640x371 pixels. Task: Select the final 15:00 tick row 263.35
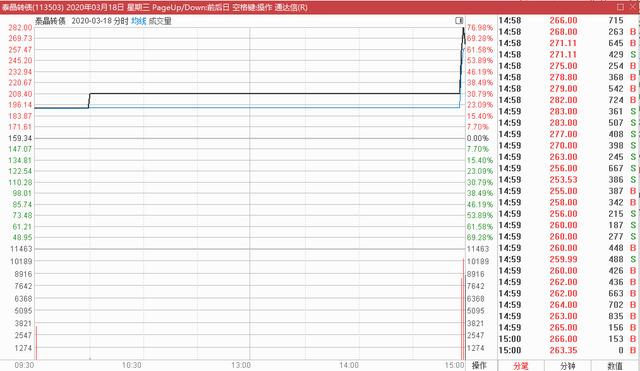pos(568,351)
